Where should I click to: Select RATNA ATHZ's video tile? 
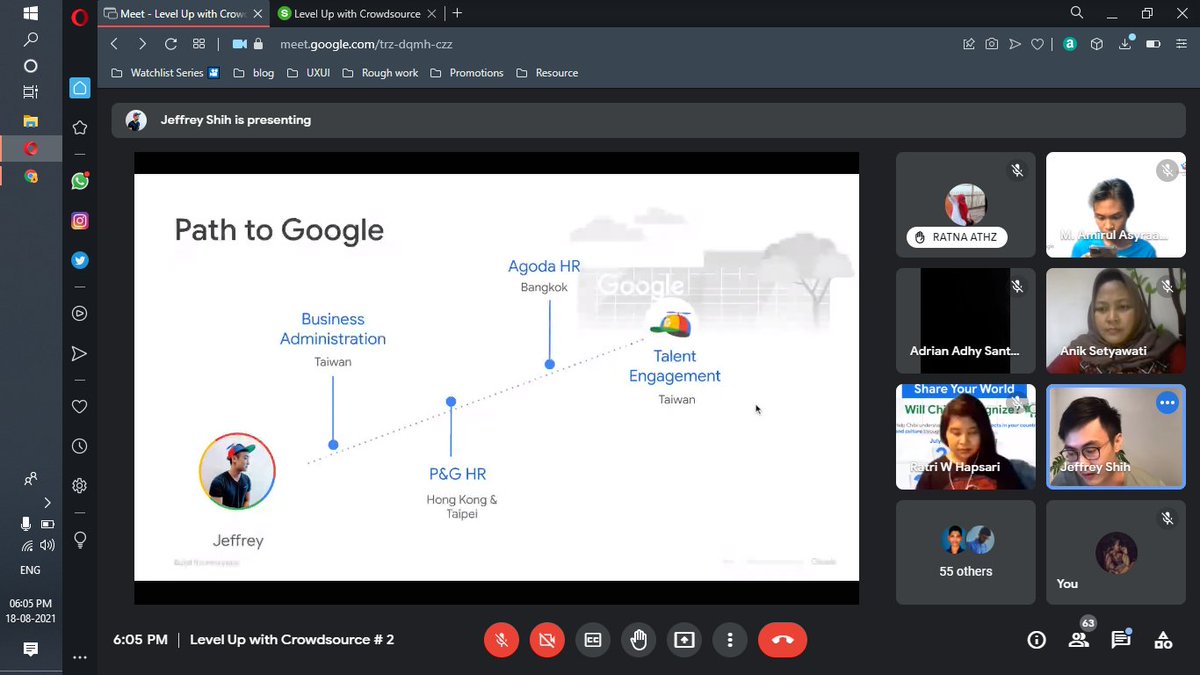pyautogui.click(x=966, y=204)
